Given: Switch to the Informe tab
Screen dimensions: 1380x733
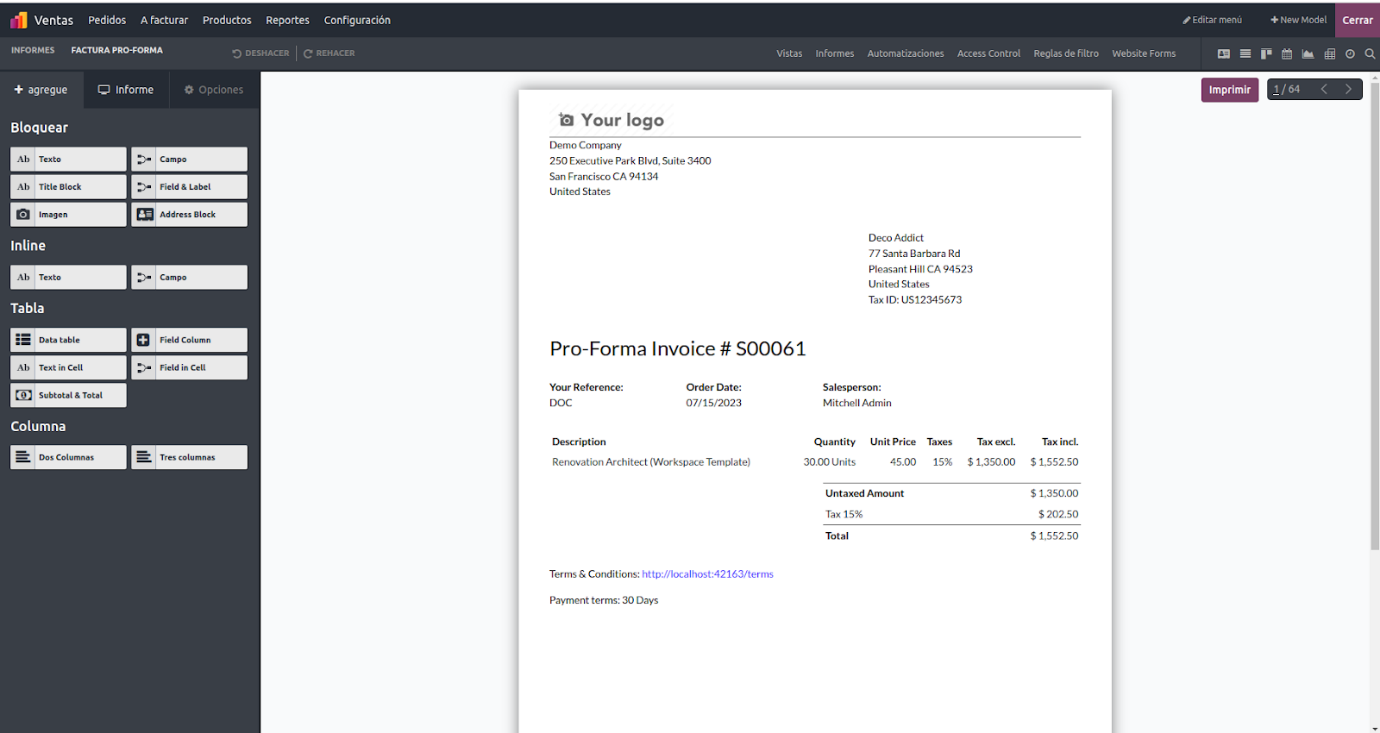Looking at the screenshot, I should [x=126, y=90].
